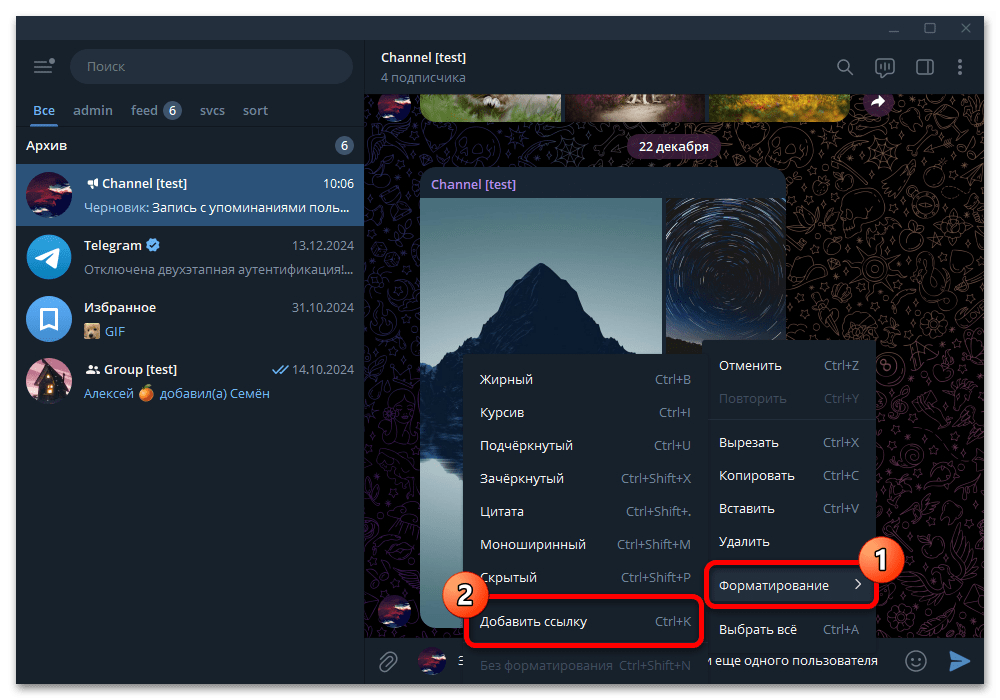Choose Удалить in context menu
The image size is (1000, 700).
click(x=789, y=542)
